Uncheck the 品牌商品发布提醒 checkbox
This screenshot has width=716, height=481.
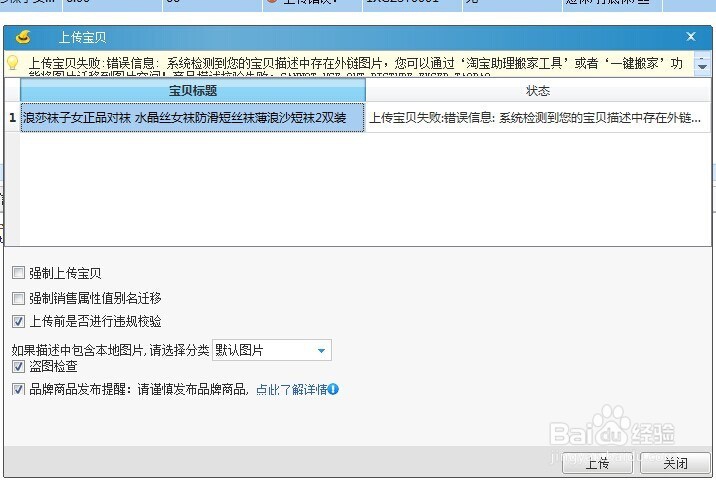18,389
